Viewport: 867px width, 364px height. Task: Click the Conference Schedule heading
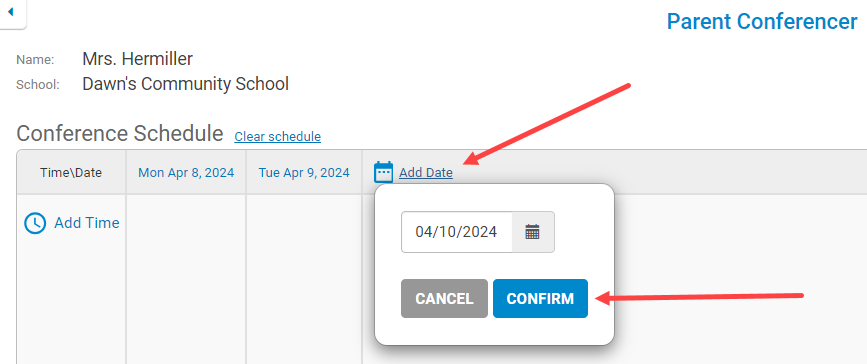click(120, 134)
